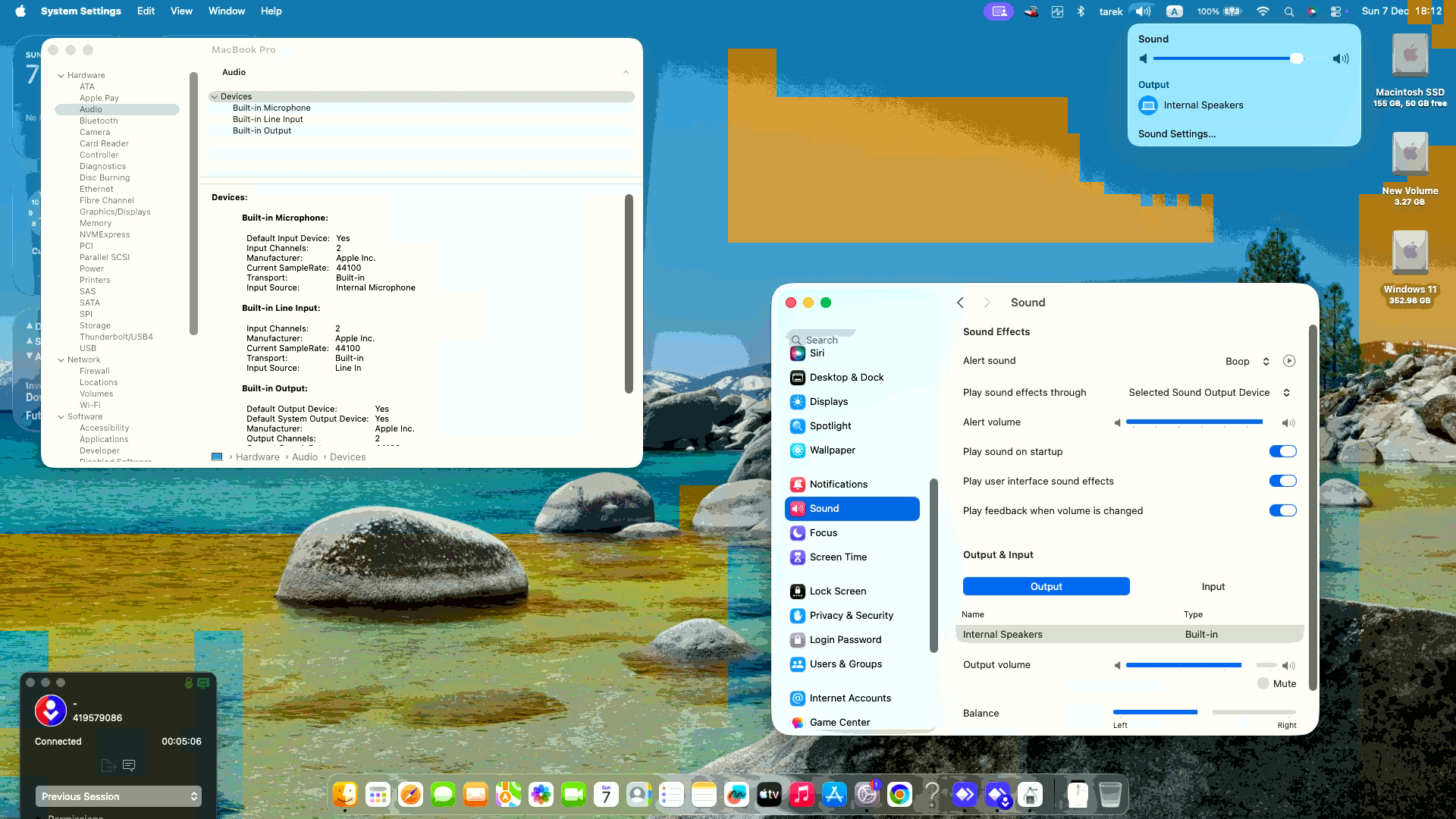Open Wallpaper settings in the sidebar

pos(831,450)
